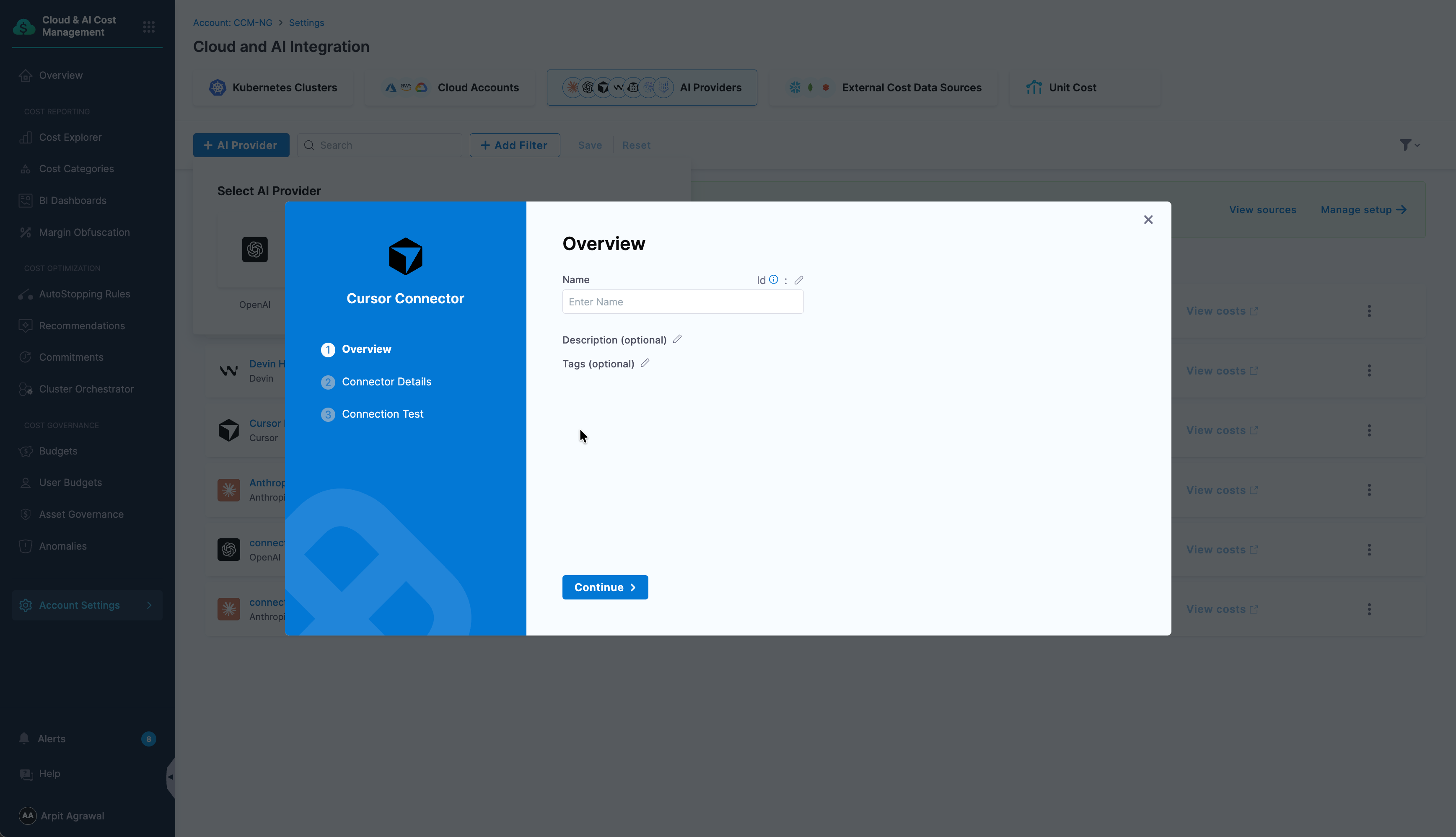Open the Id info tooltip icon
This screenshot has height=837, width=1456.
(x=773, y=279)
